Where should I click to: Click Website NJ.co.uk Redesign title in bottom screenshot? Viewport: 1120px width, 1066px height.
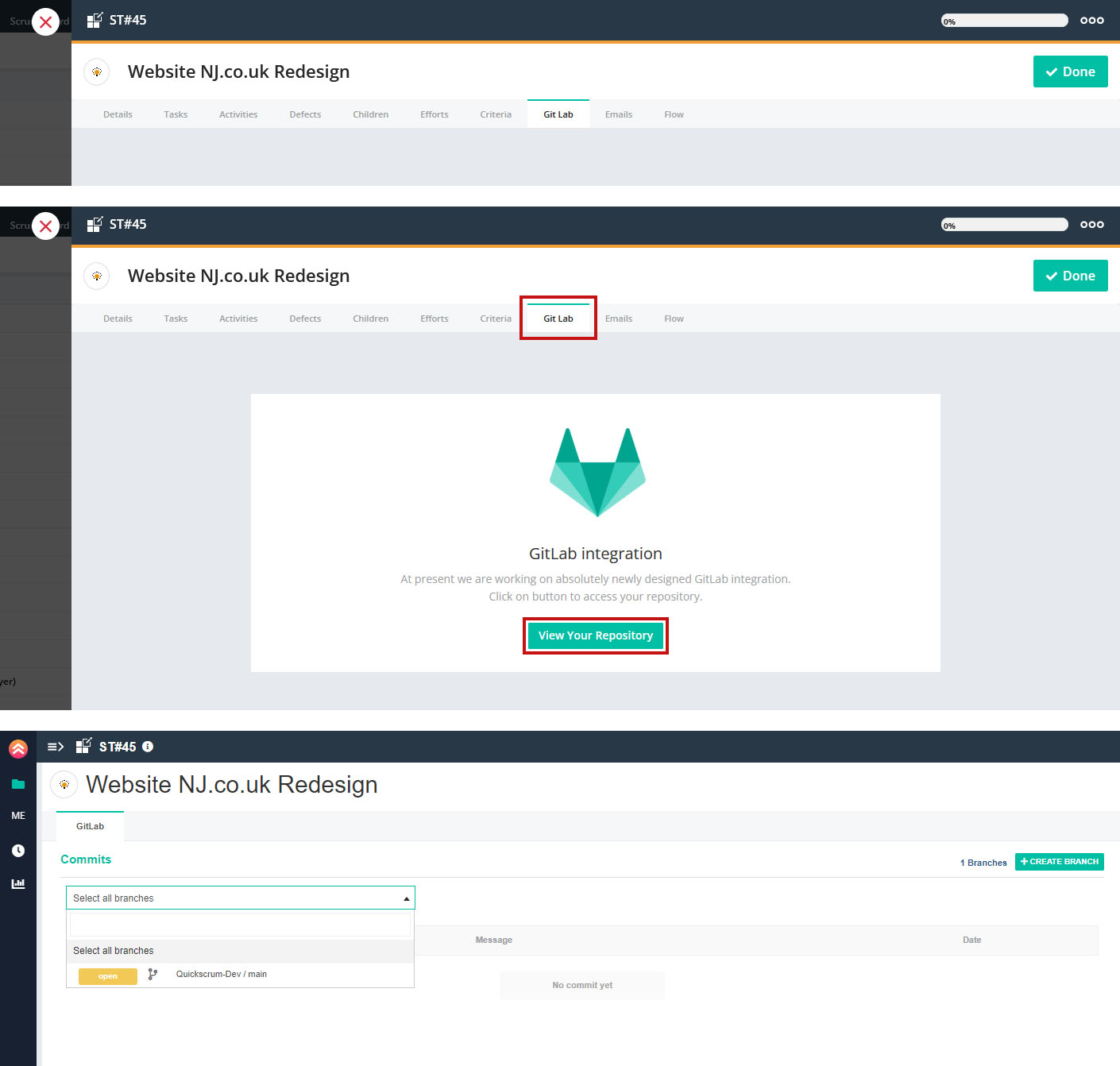point(232,785)
